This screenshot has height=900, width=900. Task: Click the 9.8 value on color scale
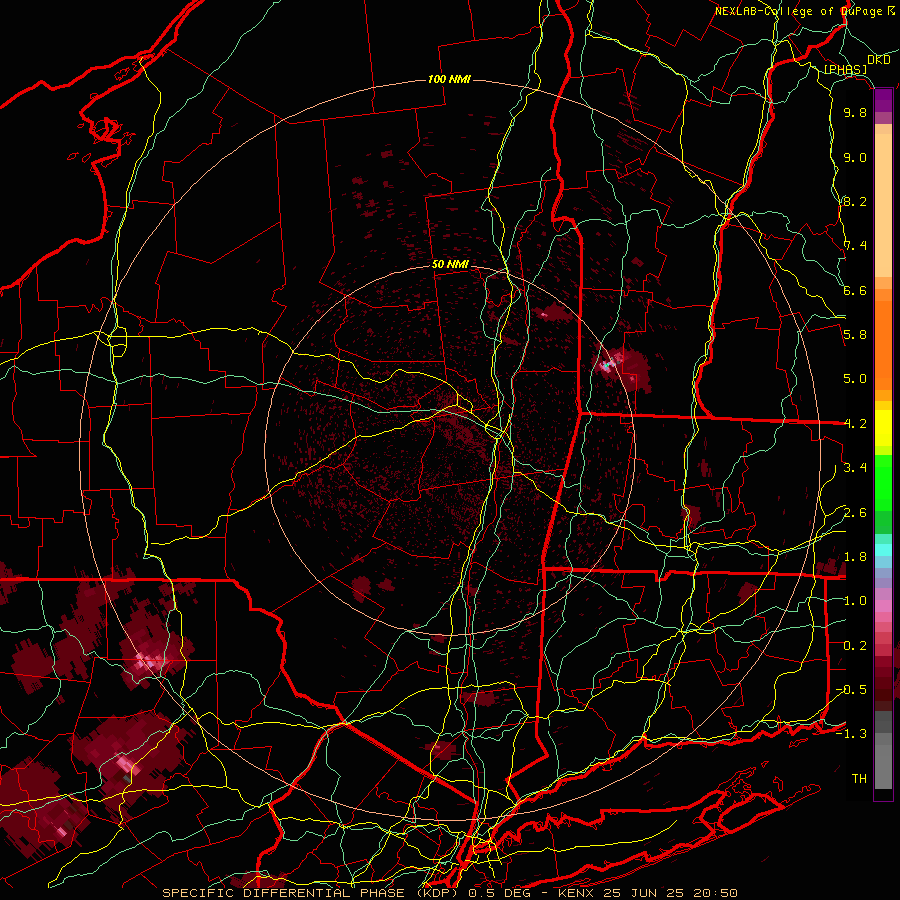855,112
